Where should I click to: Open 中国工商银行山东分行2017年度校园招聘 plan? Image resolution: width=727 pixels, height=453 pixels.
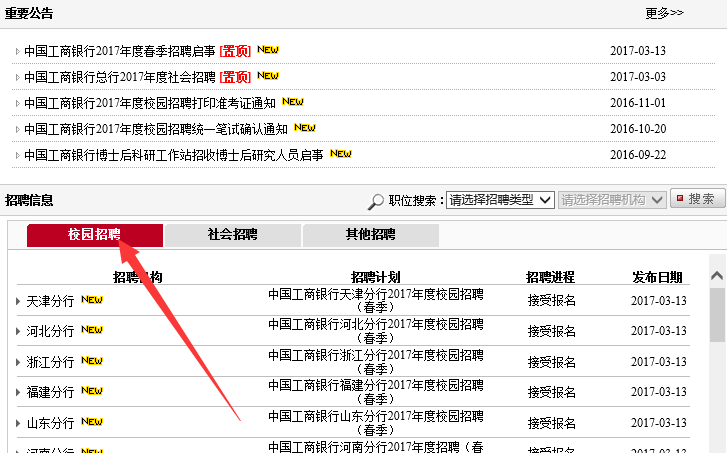click(x=376, y=423)
